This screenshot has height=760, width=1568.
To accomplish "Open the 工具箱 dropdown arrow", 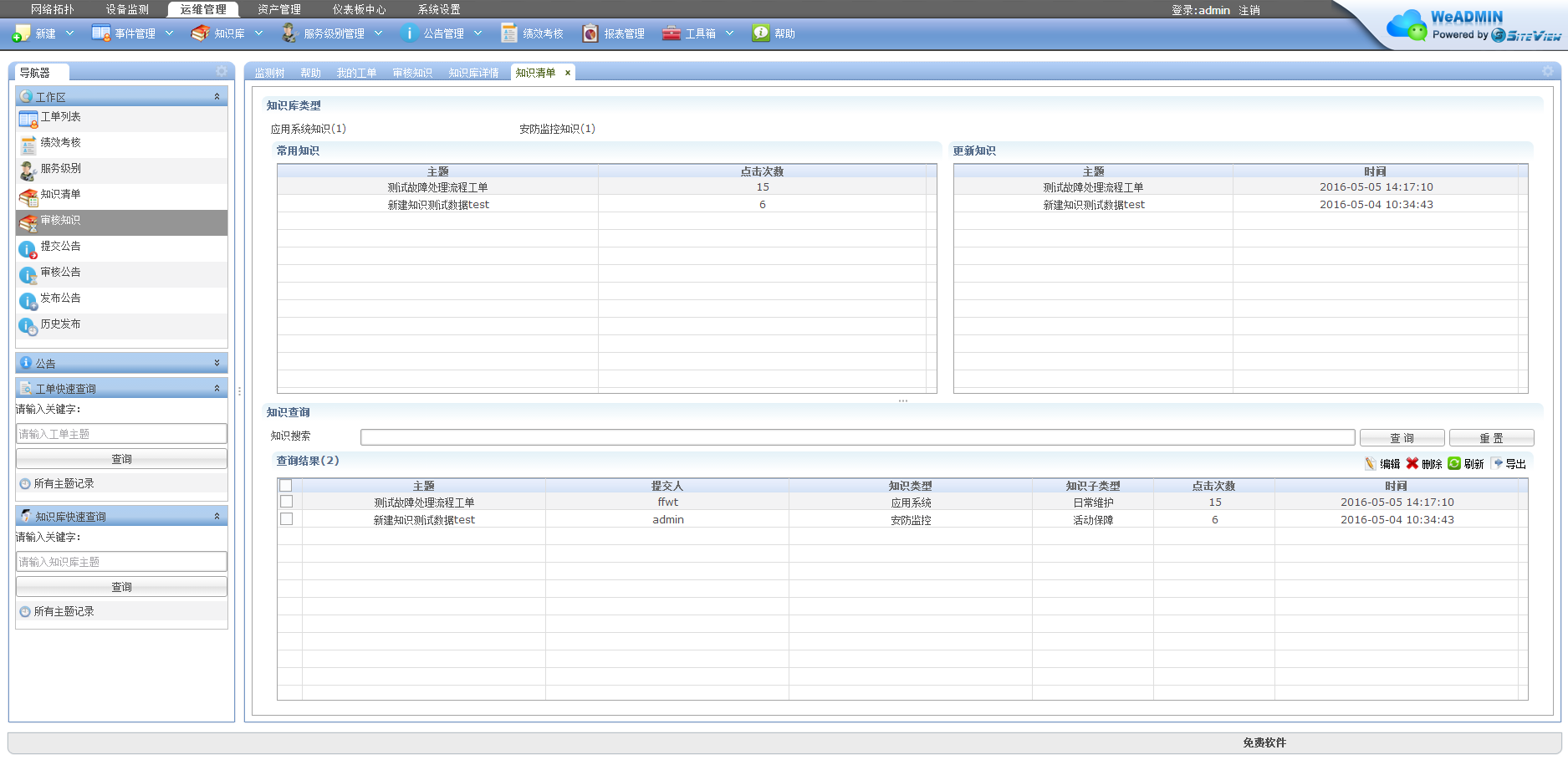I will coord(729,33).
